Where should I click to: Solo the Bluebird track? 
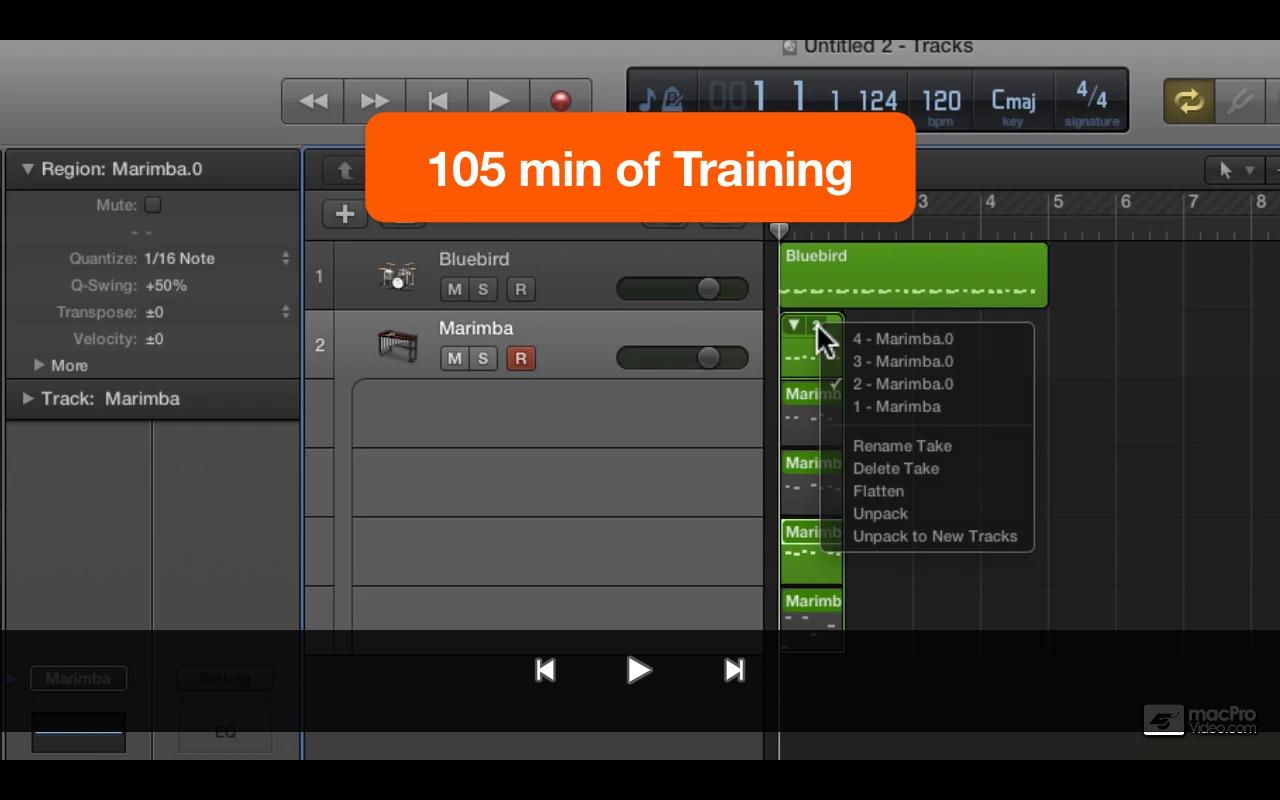coord(483,289)
